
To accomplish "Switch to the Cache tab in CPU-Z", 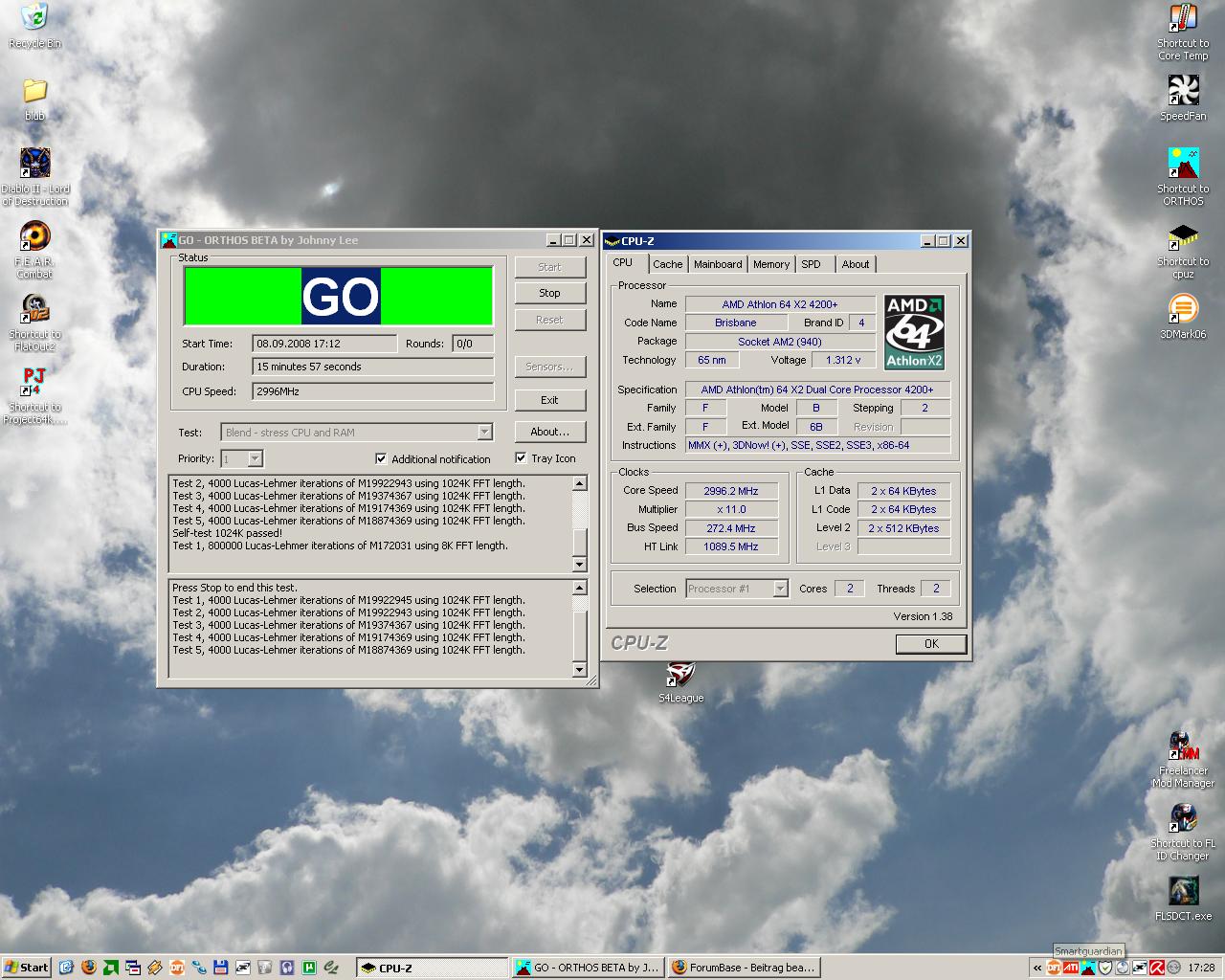I will 668,264.
